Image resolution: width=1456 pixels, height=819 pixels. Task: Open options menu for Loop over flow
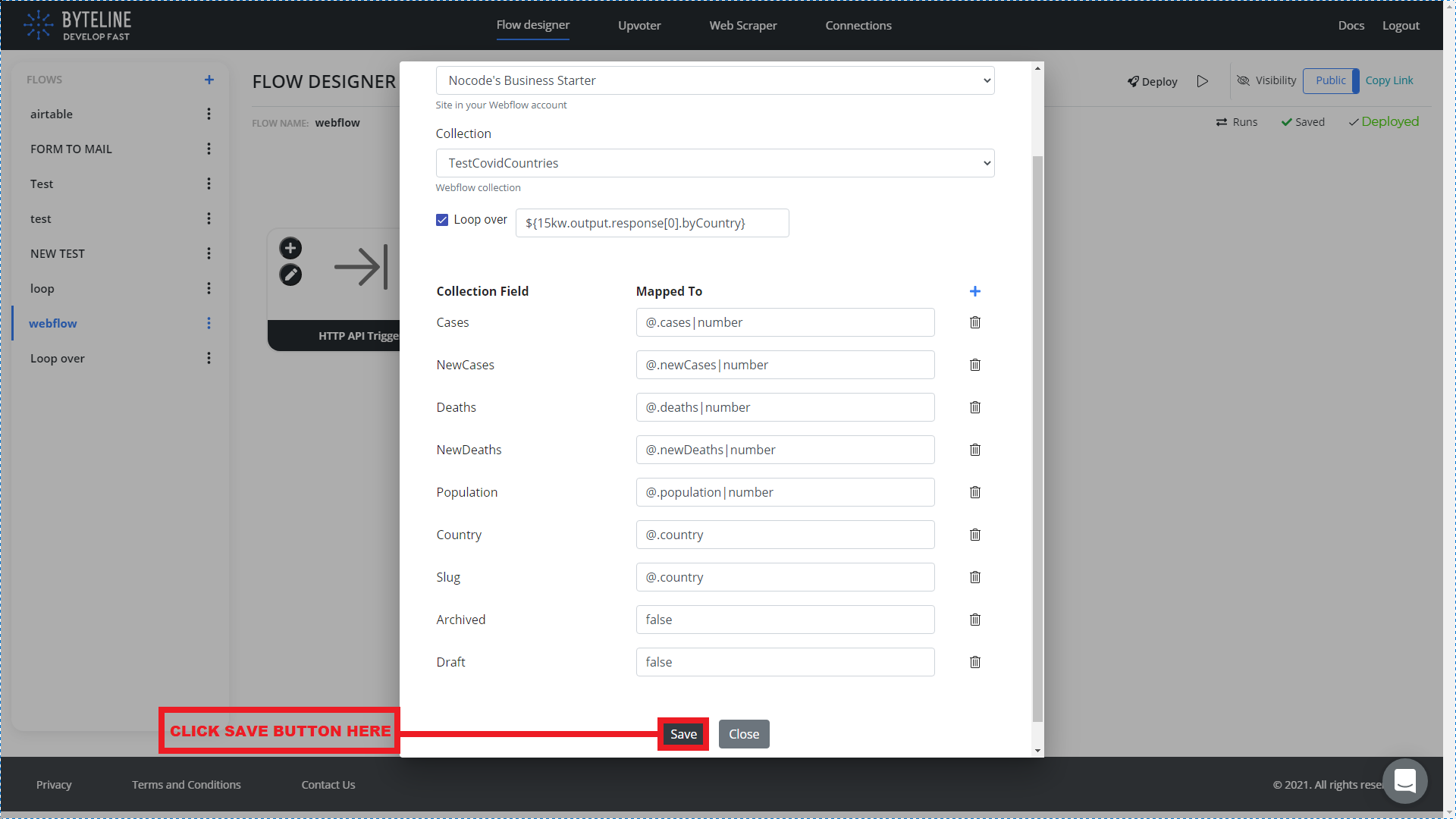[209, 358]
